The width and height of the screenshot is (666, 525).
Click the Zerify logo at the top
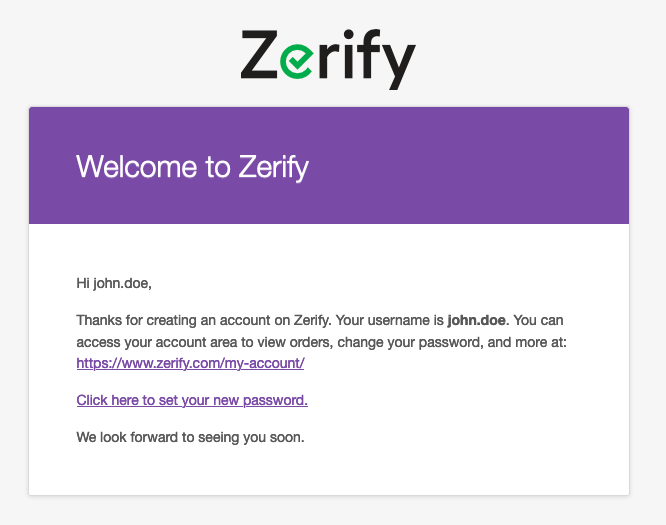328,58
